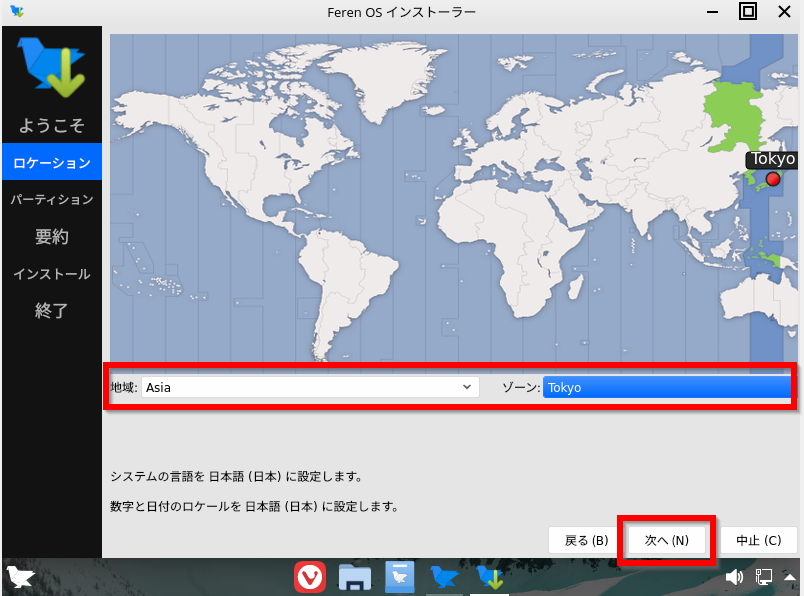This screenshot has height=596, width=804.
Task: Click the third taskbar icon with bird document
Action: pos(400,577)
